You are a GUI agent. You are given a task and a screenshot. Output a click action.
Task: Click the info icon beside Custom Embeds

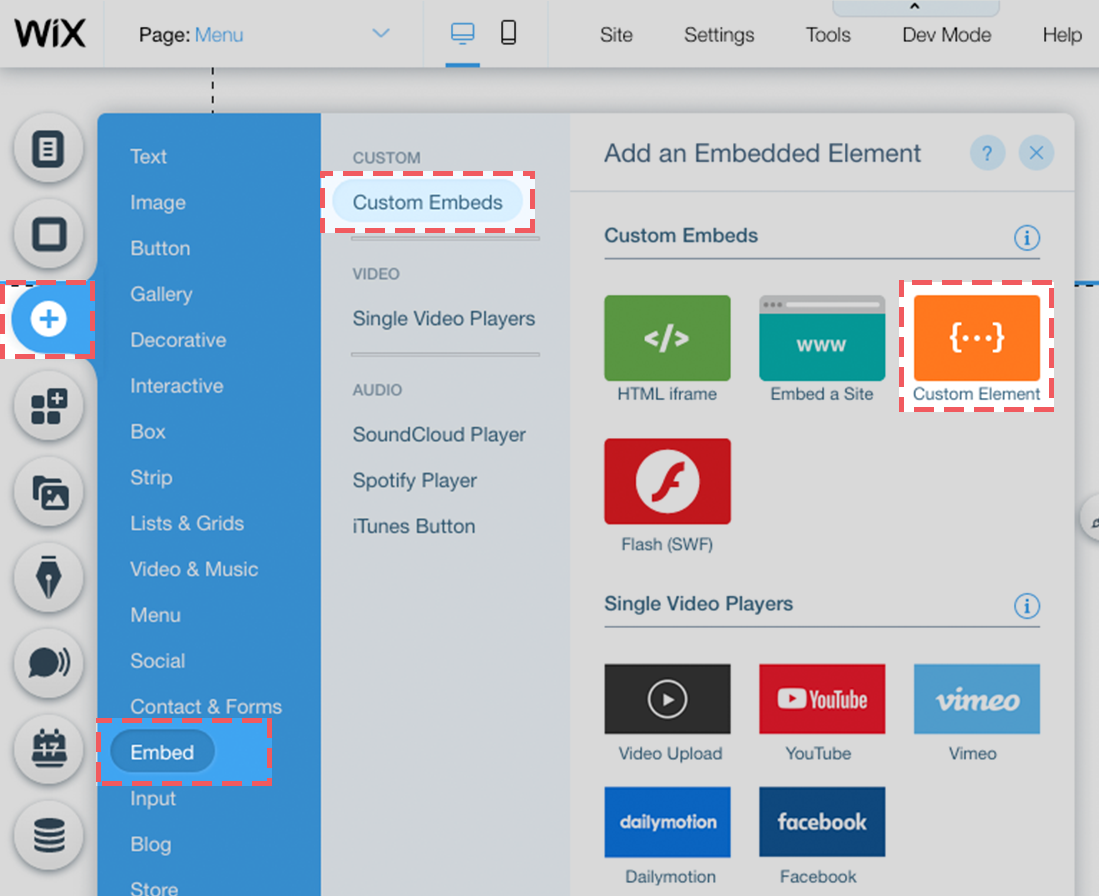click(1026, 238)
